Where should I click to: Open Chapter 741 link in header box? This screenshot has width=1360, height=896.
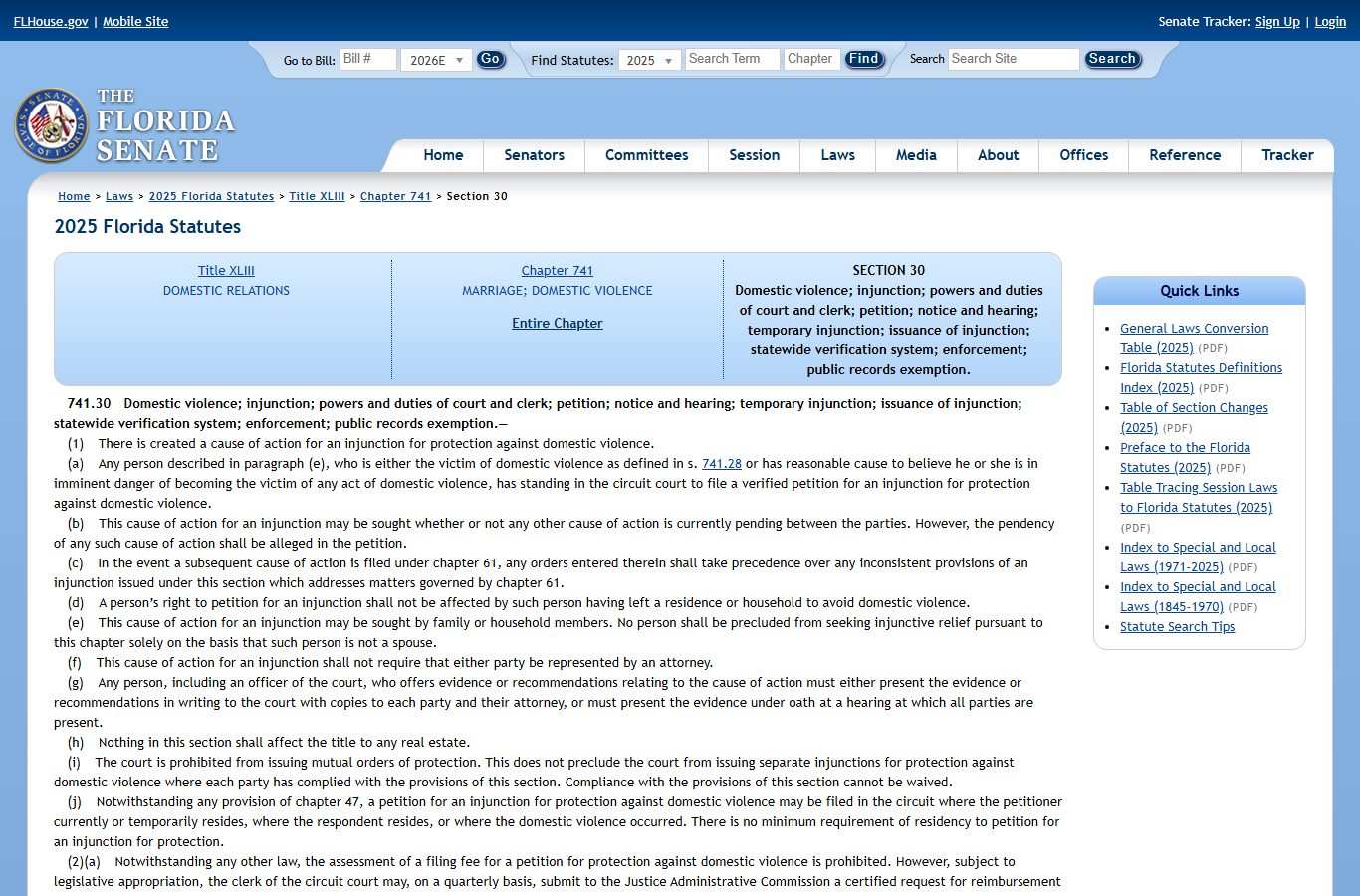click(x=557, y=270)
